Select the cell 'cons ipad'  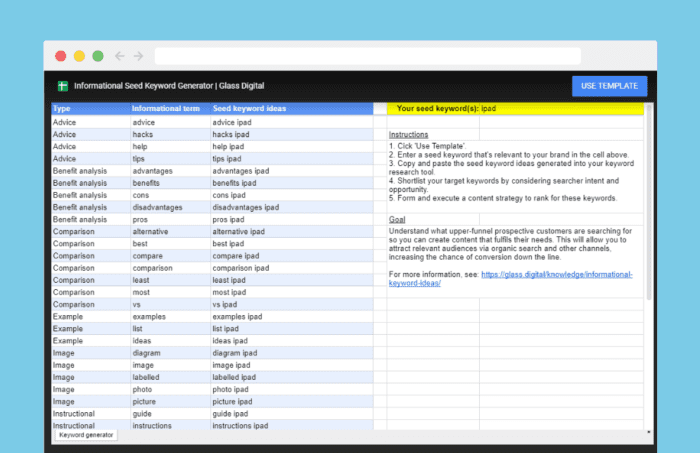[x=292, y=195]
